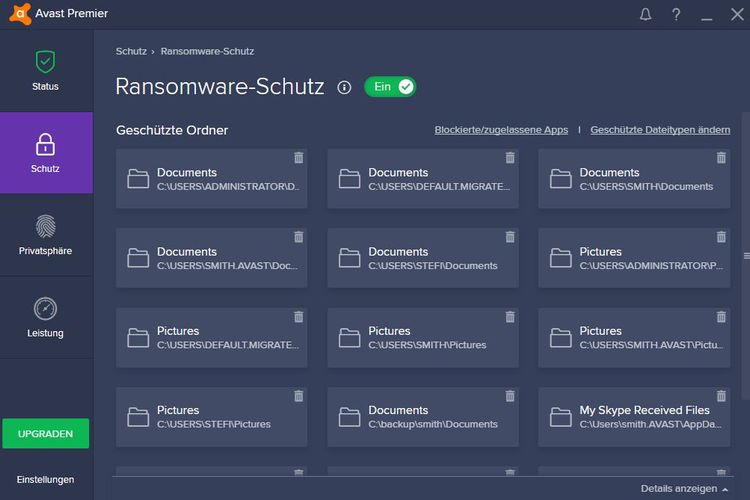Toggle the Ransomware-Schutz Ein switch
The height and width of the screenshot is (500, 750).
pyautogui.click(x=390, y=87)
